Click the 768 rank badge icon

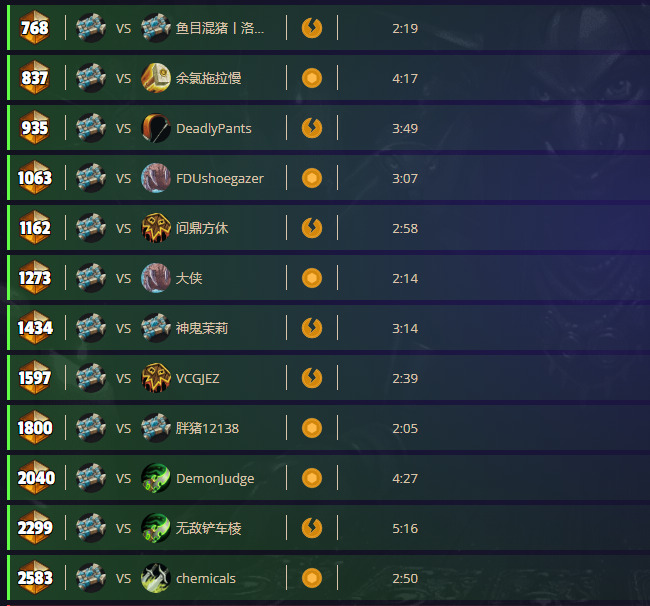tap(35, 28)
